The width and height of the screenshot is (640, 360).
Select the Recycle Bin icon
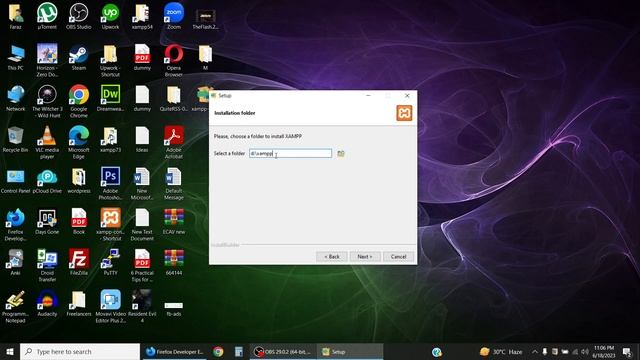pyautogui.click(x=16, y=140)
